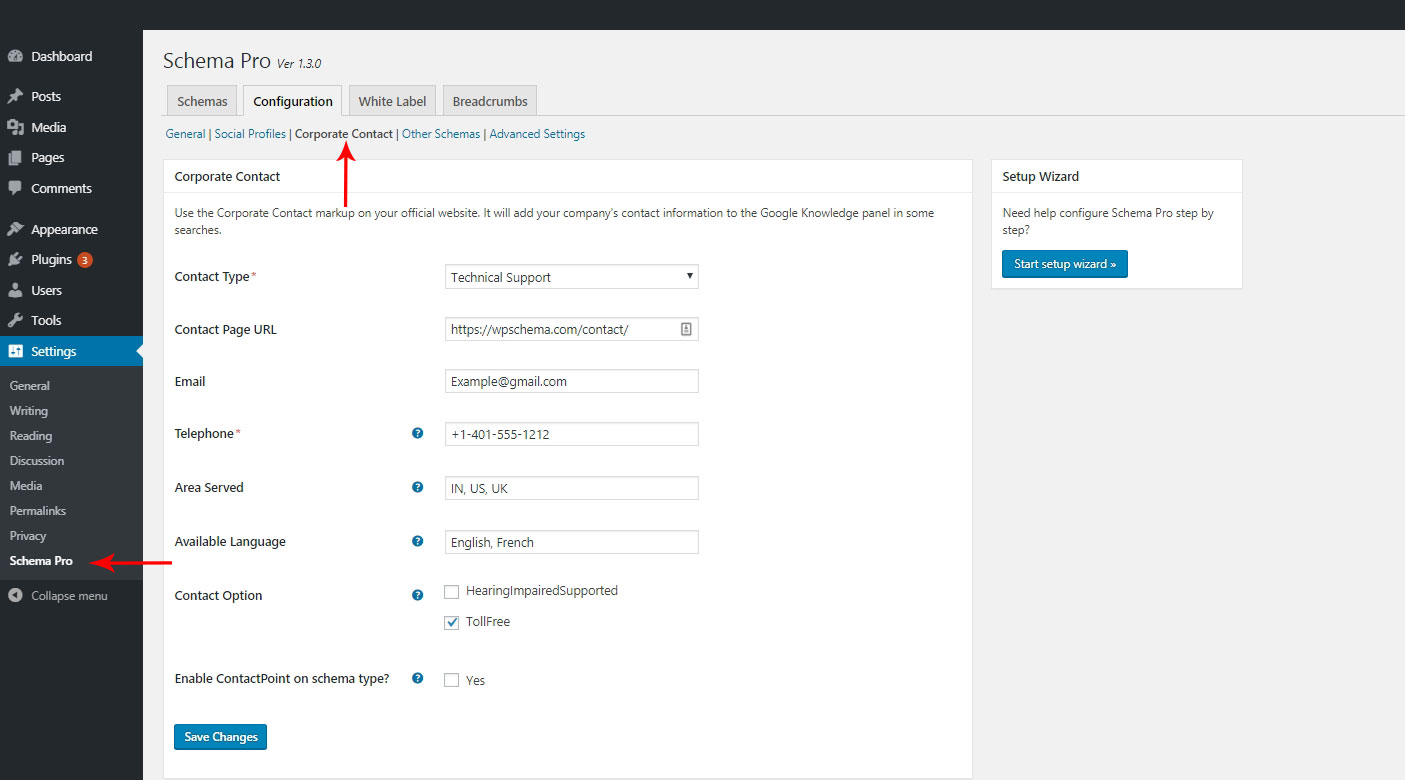Expand the Users menu in sidebar
The height and width of the screenshot is (780, 1405).
pyautogui.click(x=46, y=291)
